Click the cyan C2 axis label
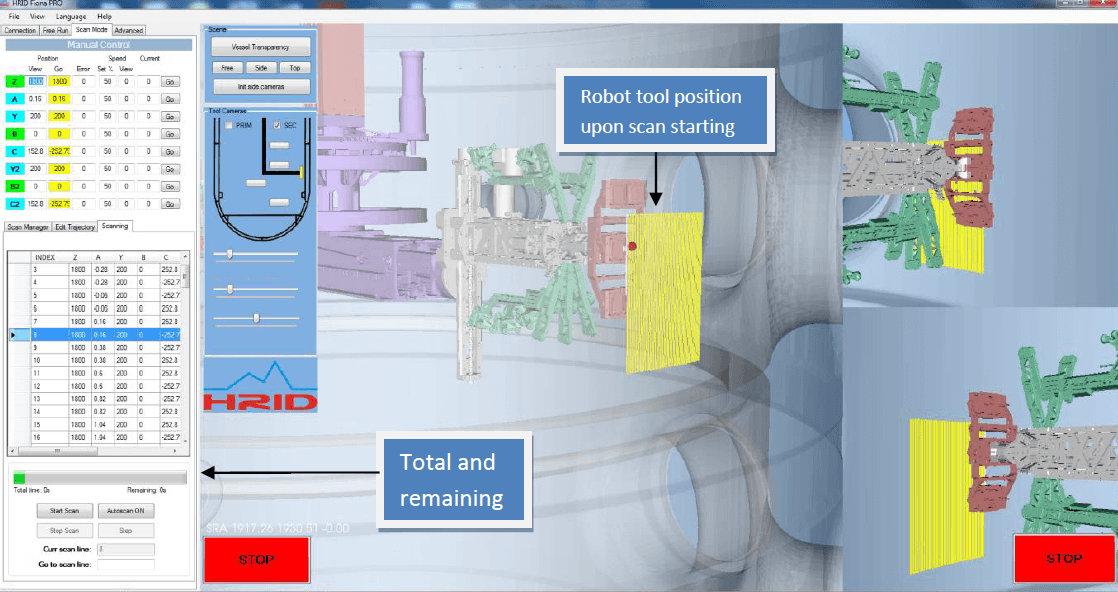1118x592 pixels. (x=16, y=203)
